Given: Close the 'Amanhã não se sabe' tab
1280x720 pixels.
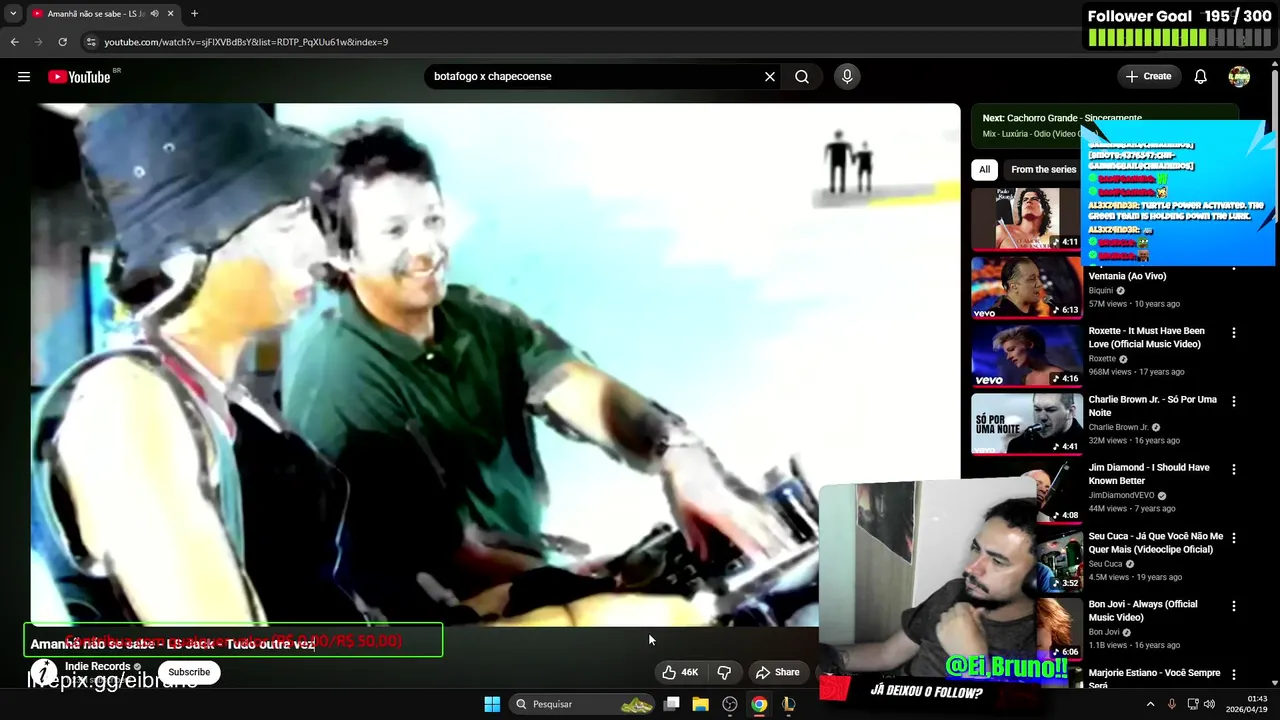Looking at the screenshot, I should point(170,14).
